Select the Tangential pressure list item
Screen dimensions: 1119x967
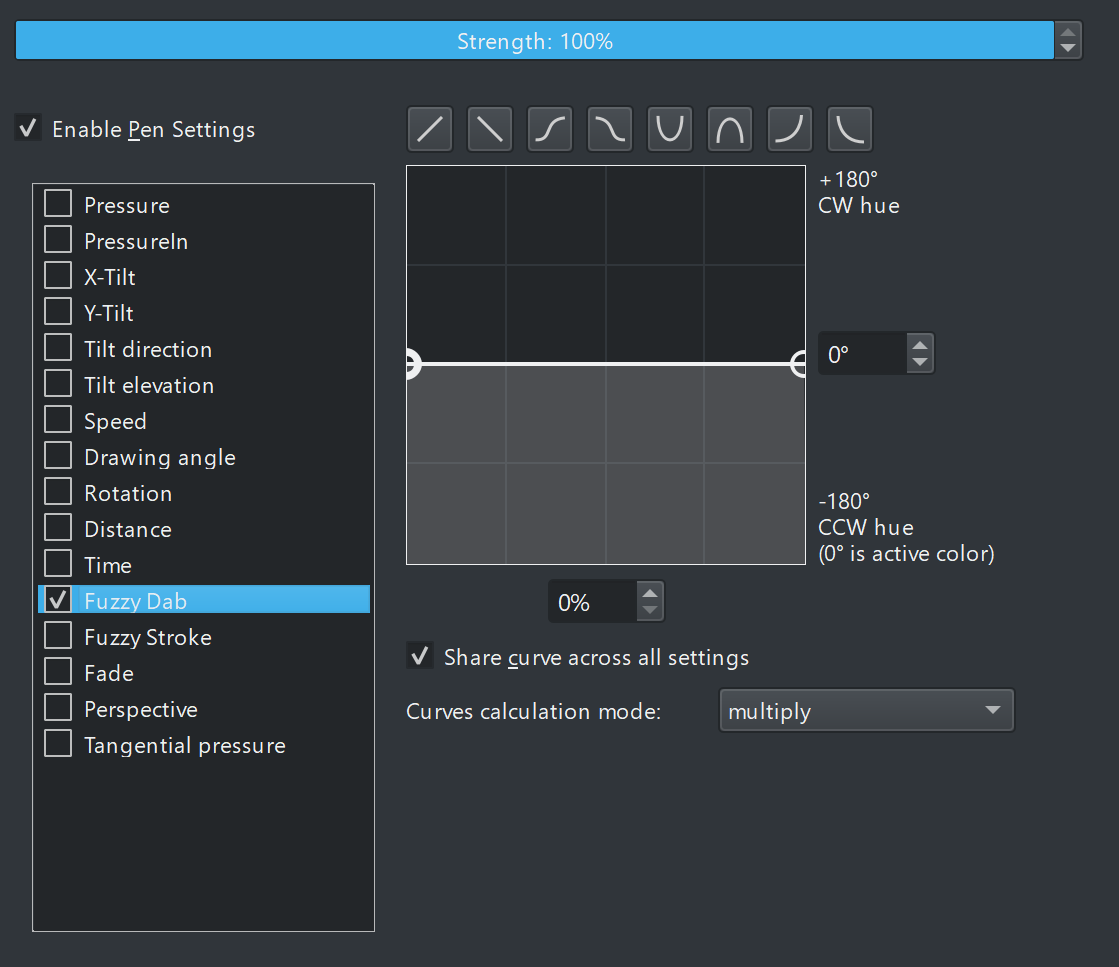185,745
